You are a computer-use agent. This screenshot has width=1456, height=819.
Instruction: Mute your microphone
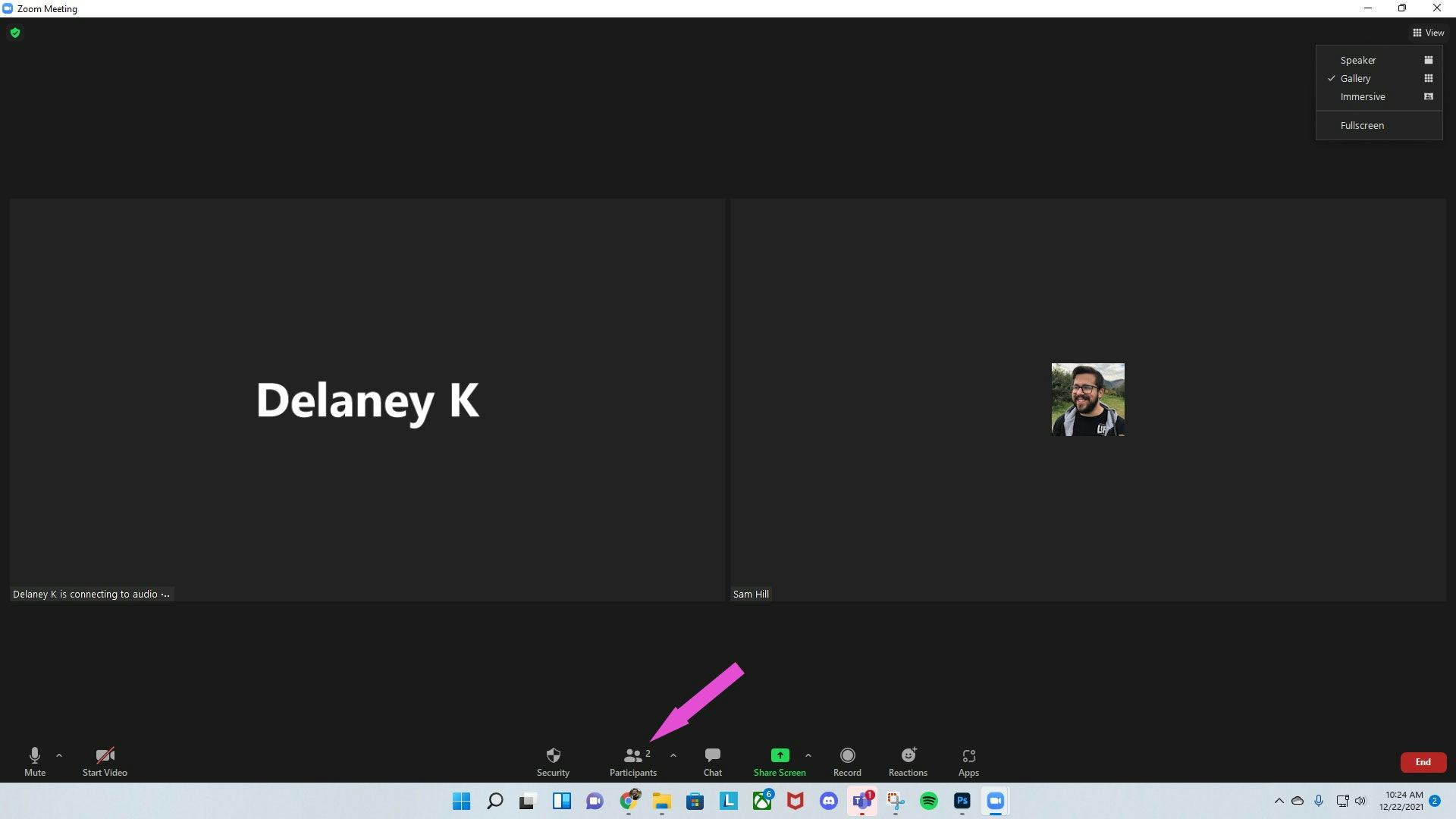(x=34, y=762)
